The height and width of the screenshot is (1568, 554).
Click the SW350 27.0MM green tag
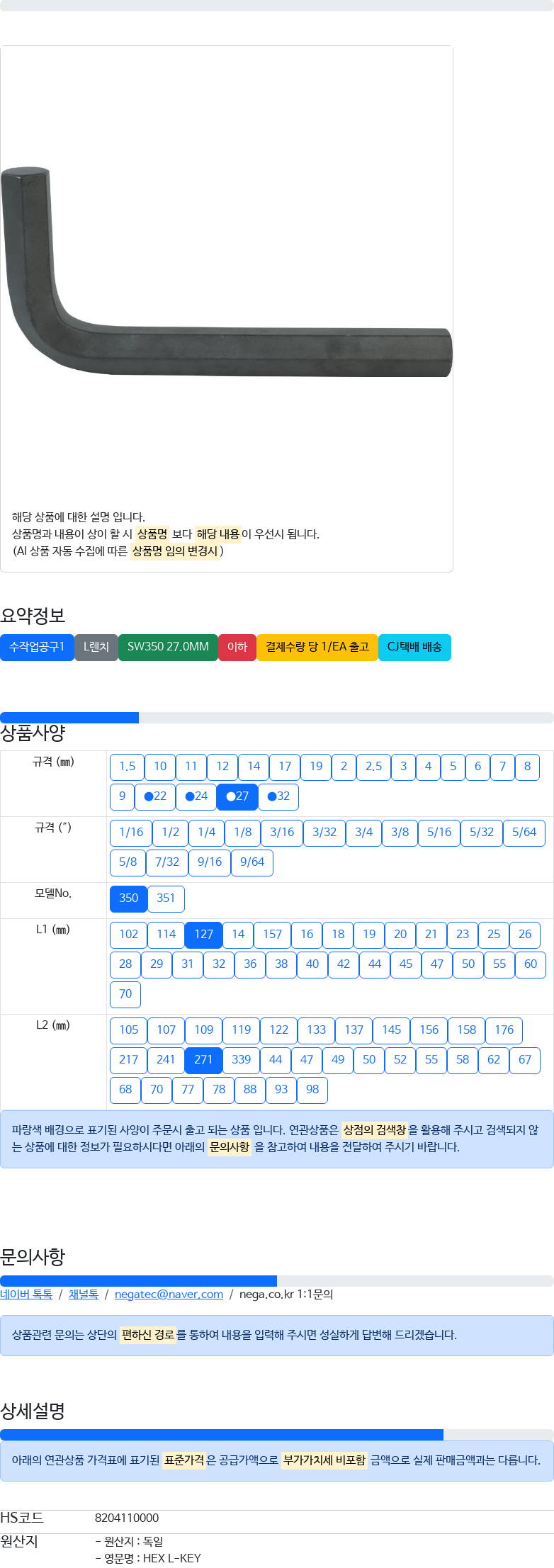tap(168, 647)
